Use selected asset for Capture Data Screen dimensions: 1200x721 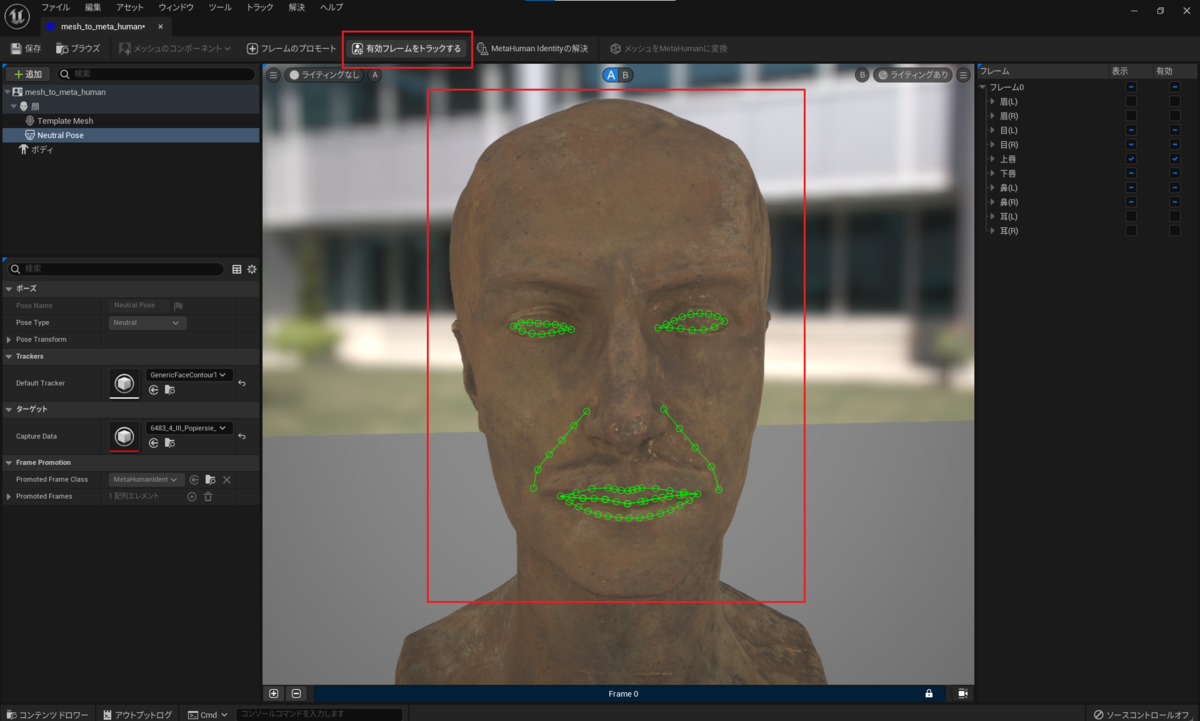tap(154, 443)
